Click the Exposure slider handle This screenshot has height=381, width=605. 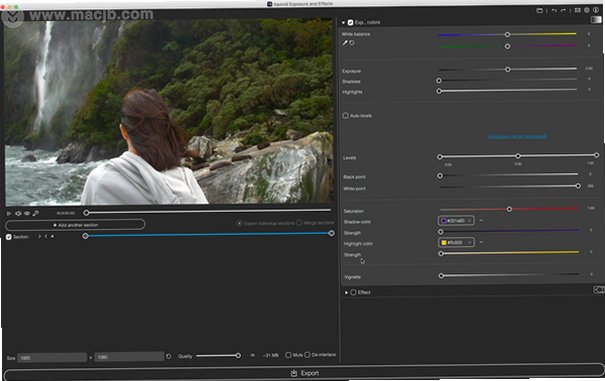508,69
